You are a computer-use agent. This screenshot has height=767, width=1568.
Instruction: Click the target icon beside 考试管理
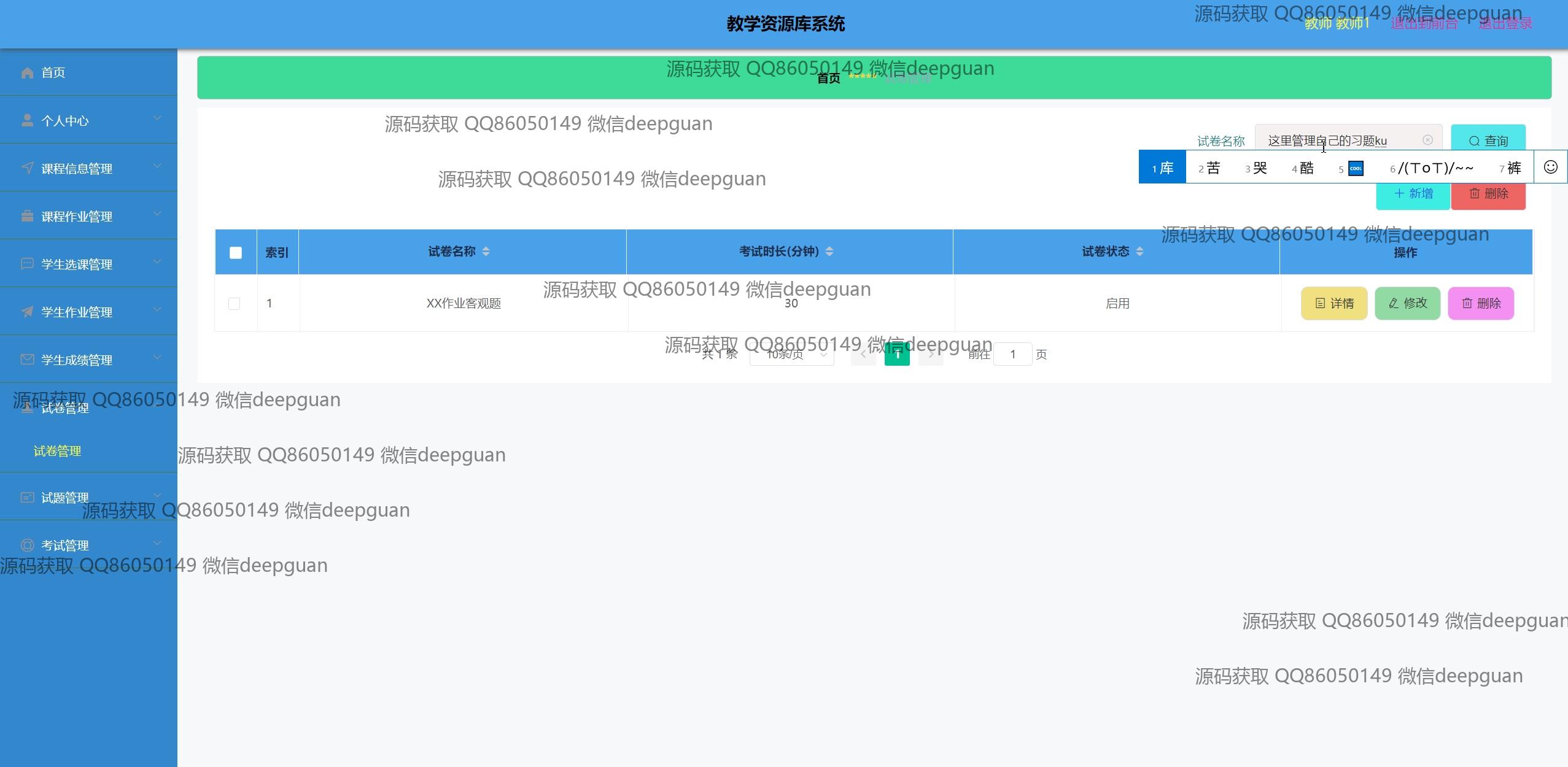[28, 545]
